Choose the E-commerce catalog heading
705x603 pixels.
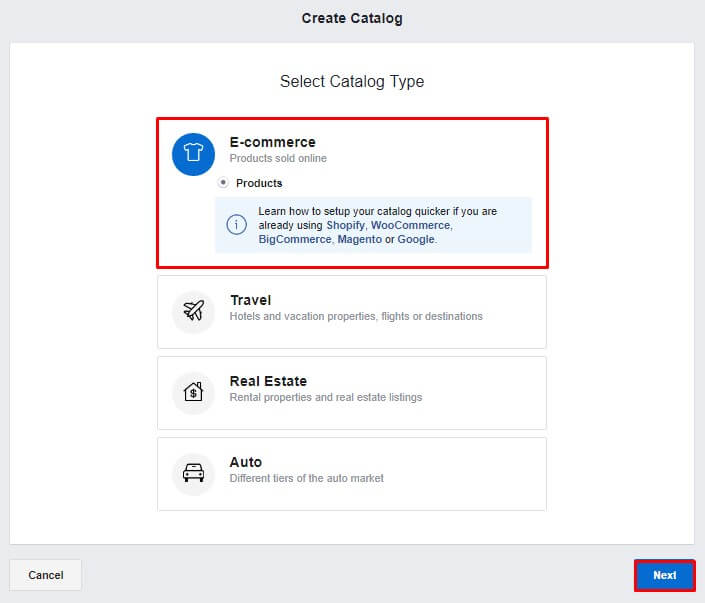(272, 142)
